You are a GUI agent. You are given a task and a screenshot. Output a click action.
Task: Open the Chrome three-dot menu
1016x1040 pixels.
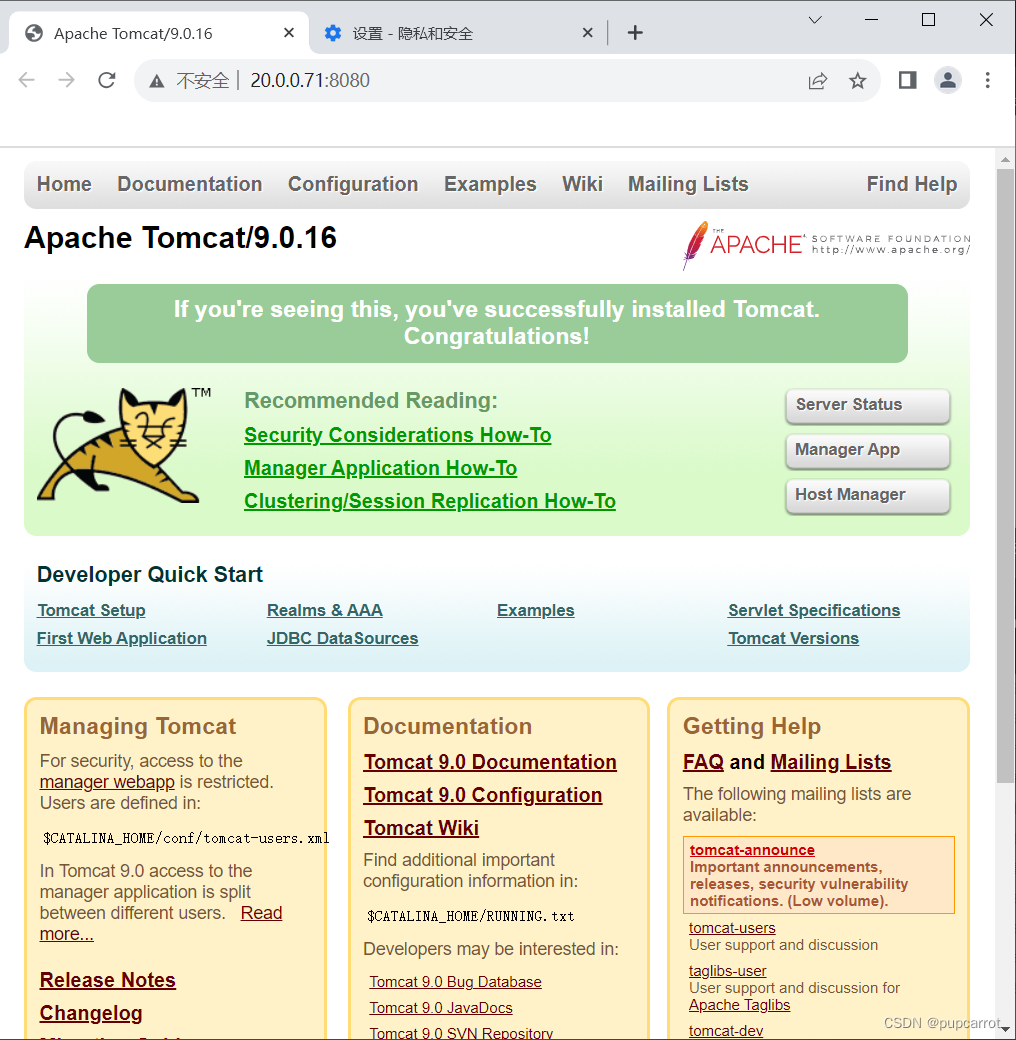click(987, 80)
